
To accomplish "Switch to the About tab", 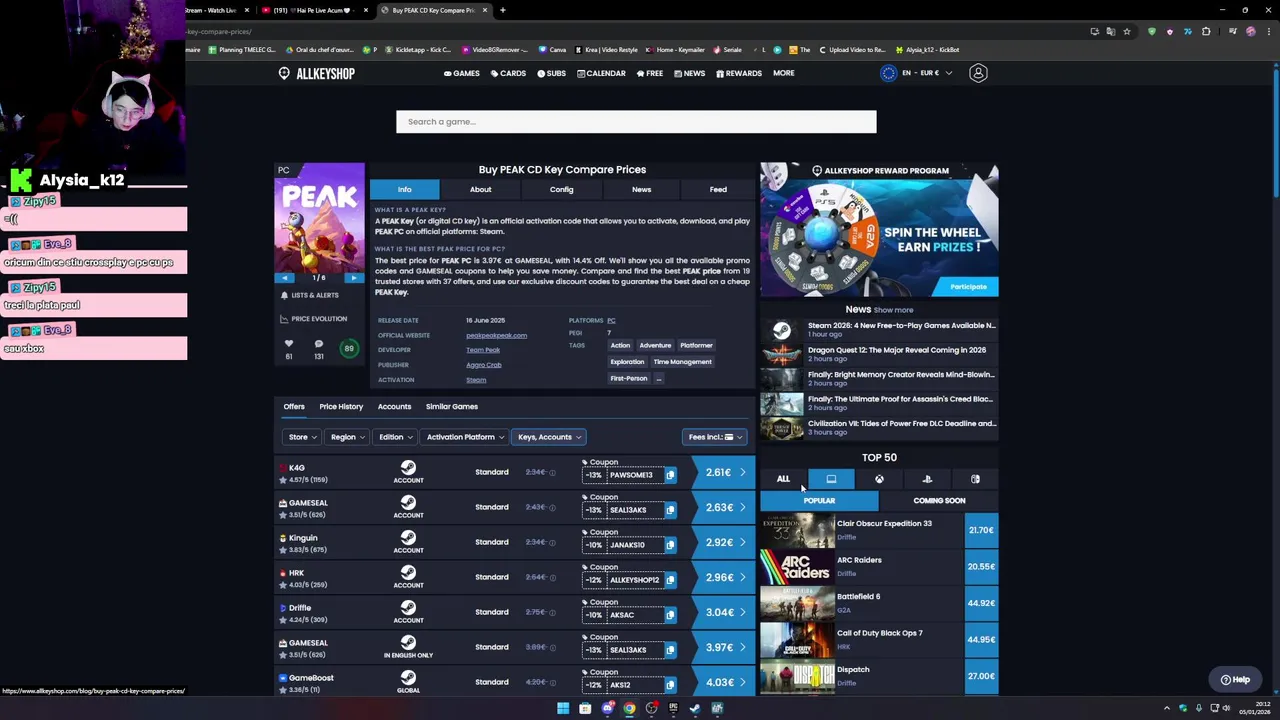I will point(481,189).
